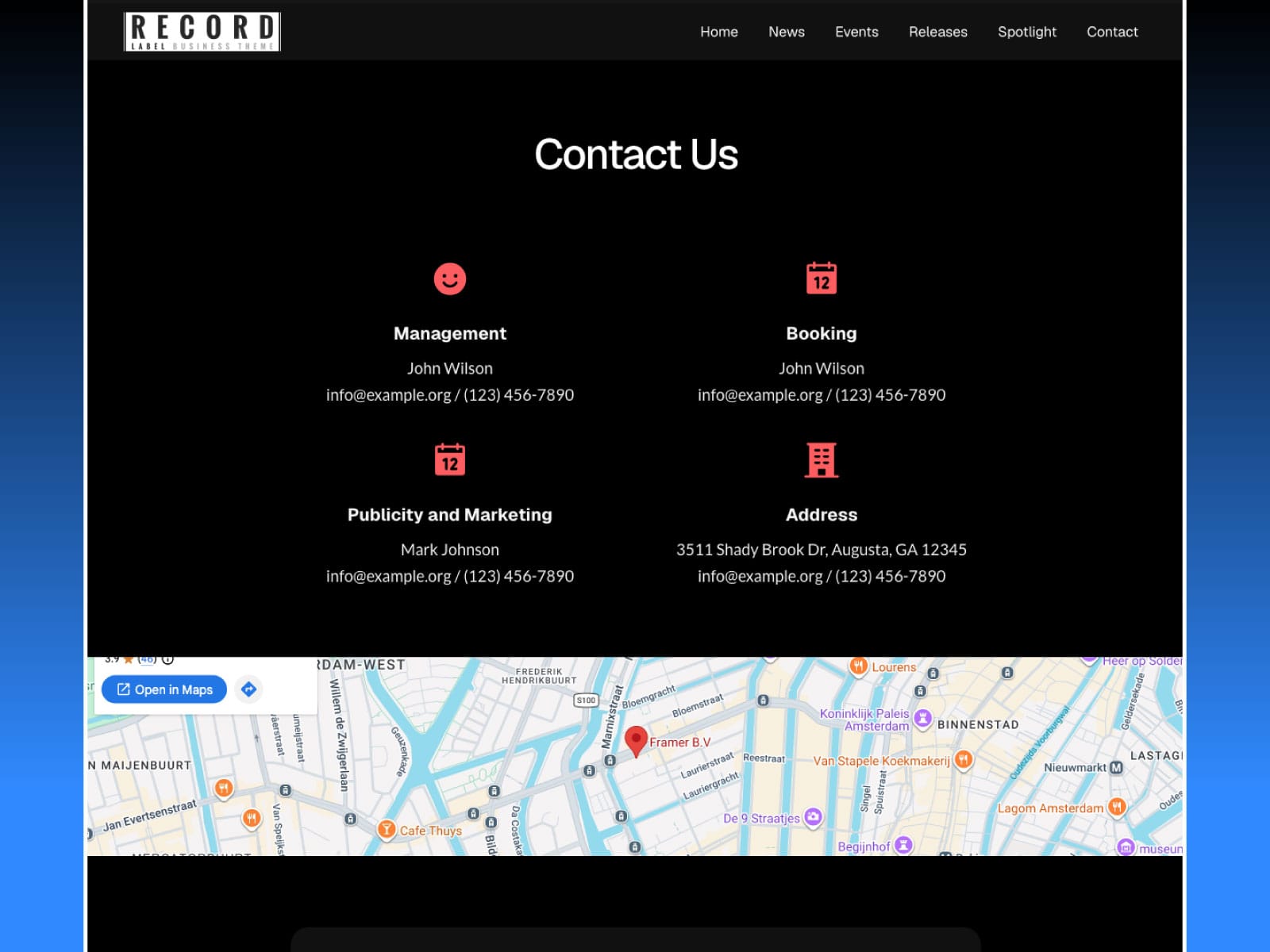Open the Home menu item
The height and width of the screenshot is (952, 1270).
[719, 32]
